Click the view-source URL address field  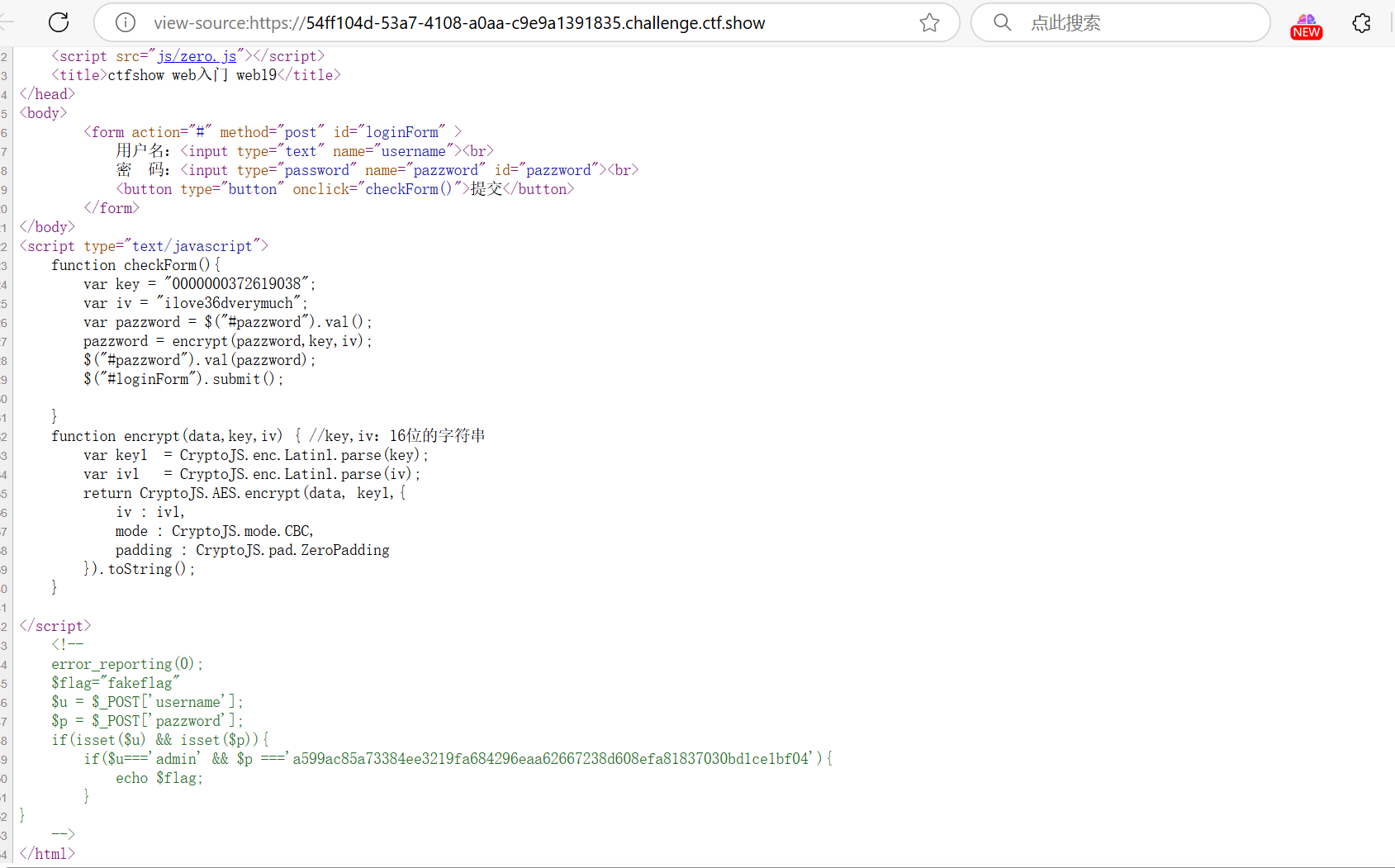pyautogui.click(x=527, y=22)
